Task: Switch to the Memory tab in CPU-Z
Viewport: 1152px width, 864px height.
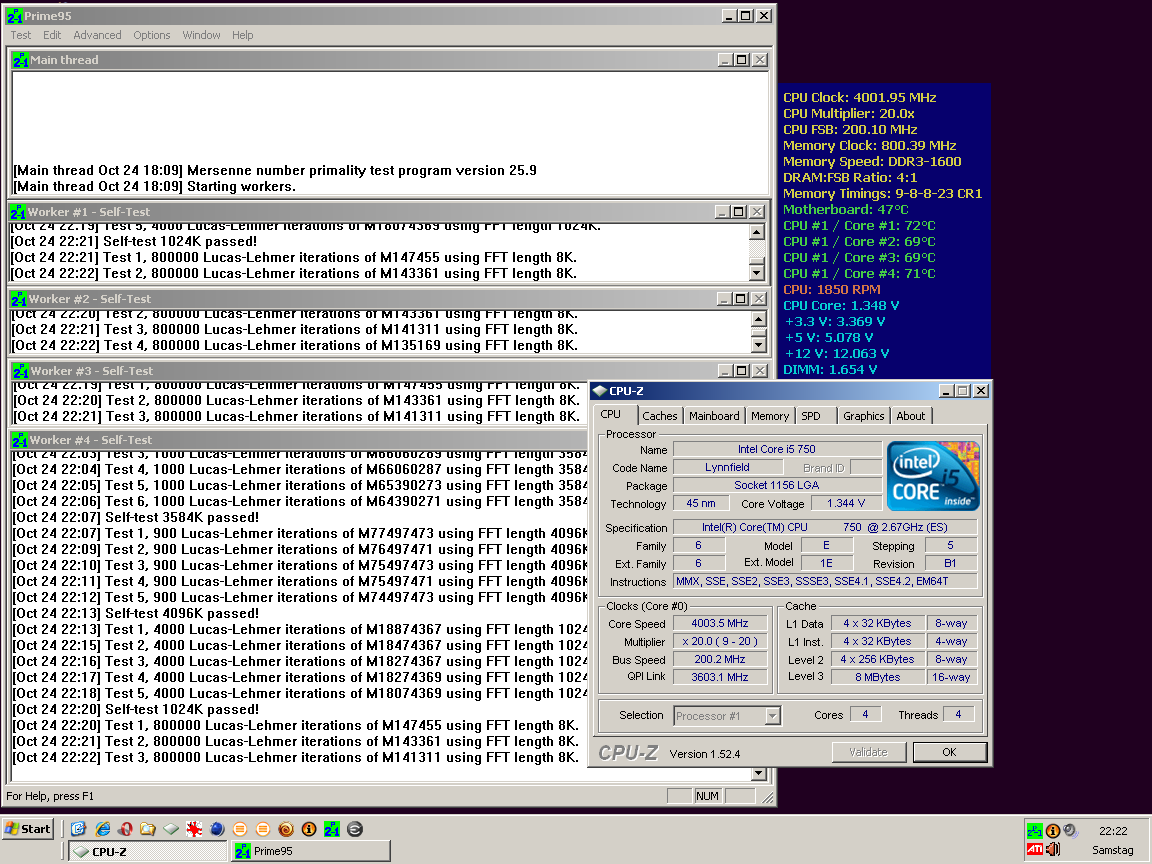Action: point(769,416)
